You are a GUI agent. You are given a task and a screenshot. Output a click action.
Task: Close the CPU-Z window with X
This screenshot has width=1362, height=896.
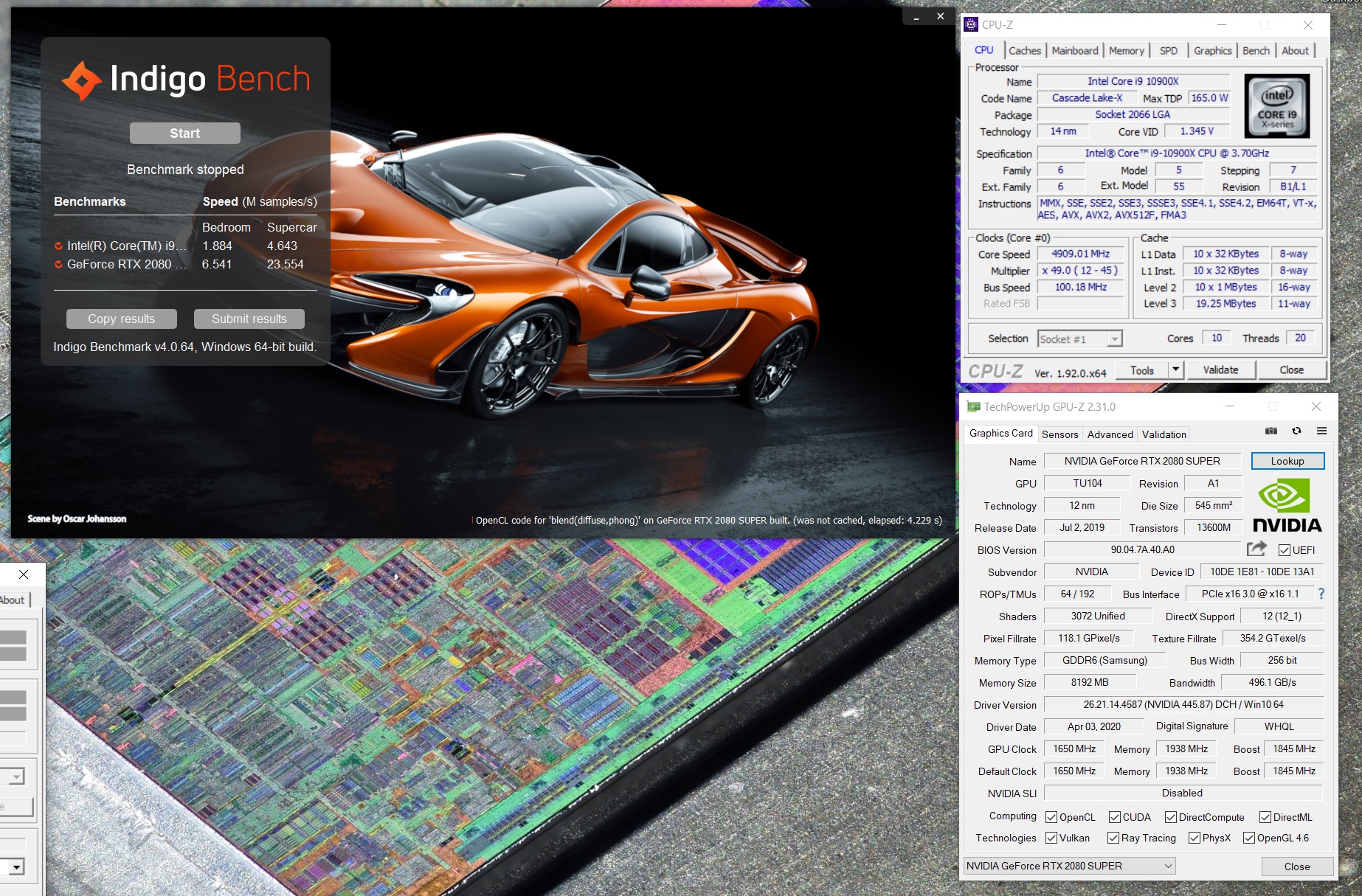tap(1307, 25)
